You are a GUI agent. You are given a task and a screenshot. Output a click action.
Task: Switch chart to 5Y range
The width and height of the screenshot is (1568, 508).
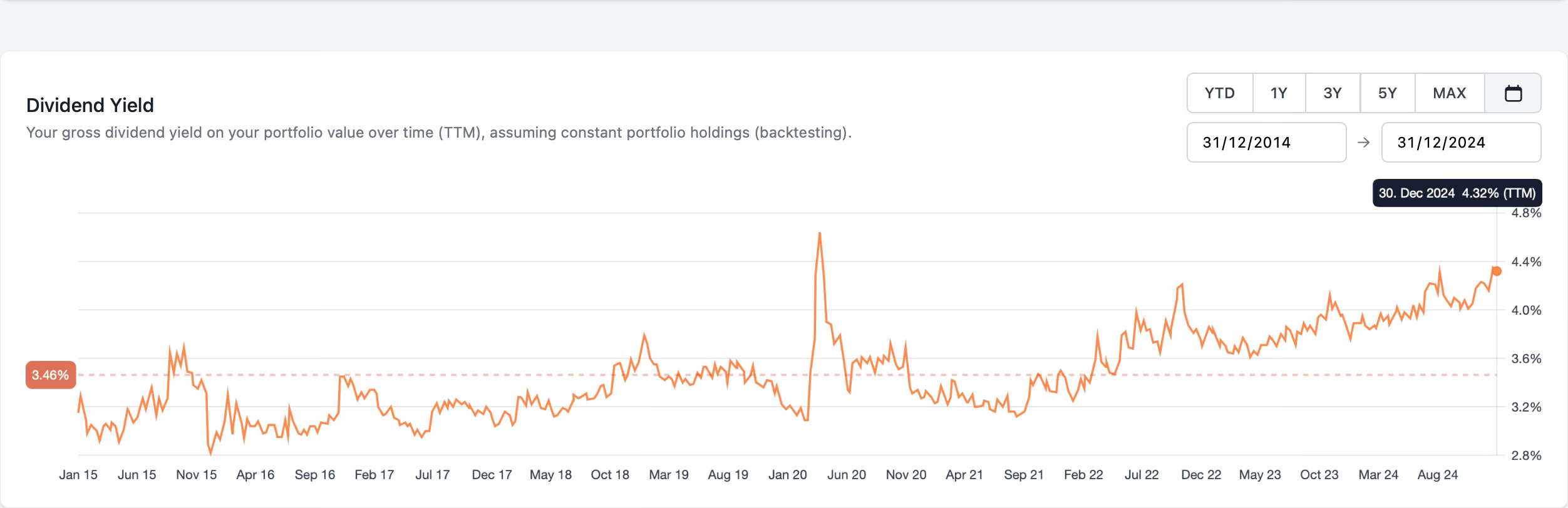click(1388, 93)
